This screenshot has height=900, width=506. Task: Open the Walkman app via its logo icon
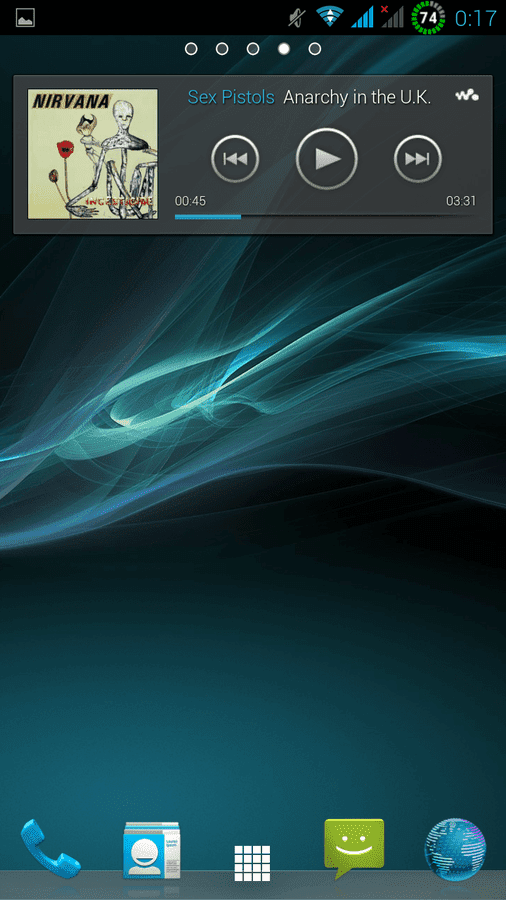(x=467, y=96)
